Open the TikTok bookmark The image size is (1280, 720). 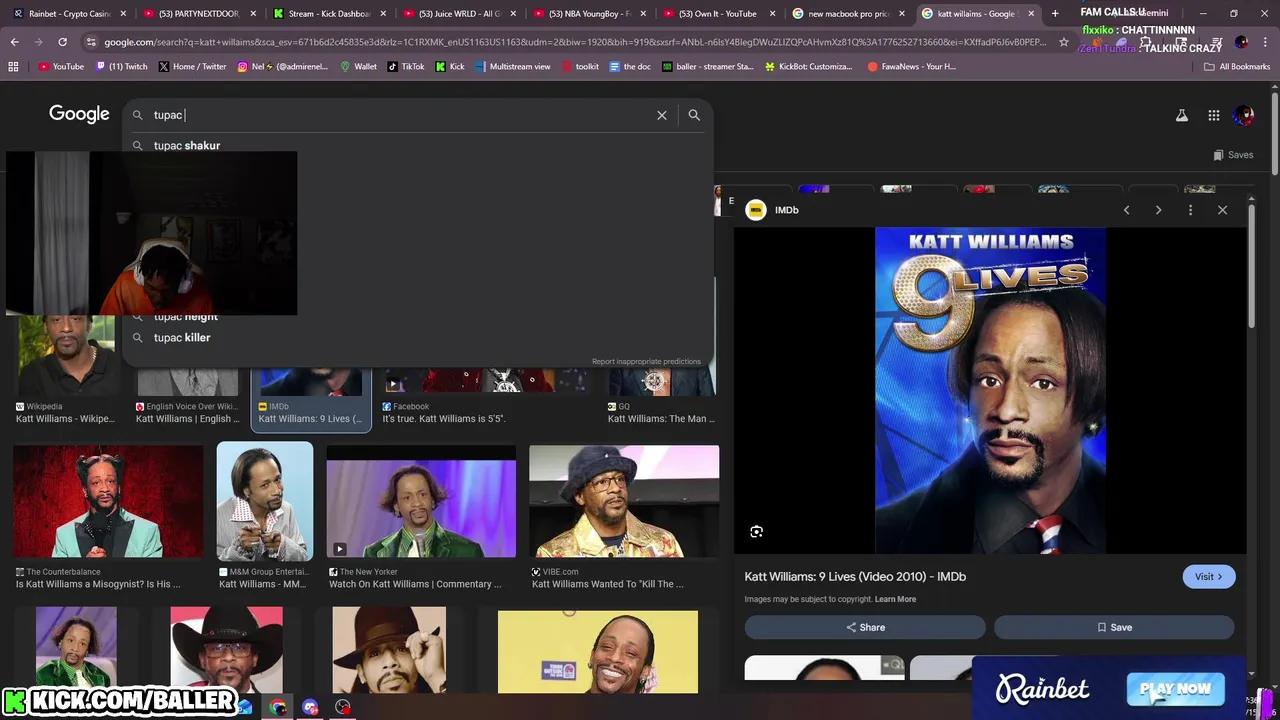click(x=406, y=66)
